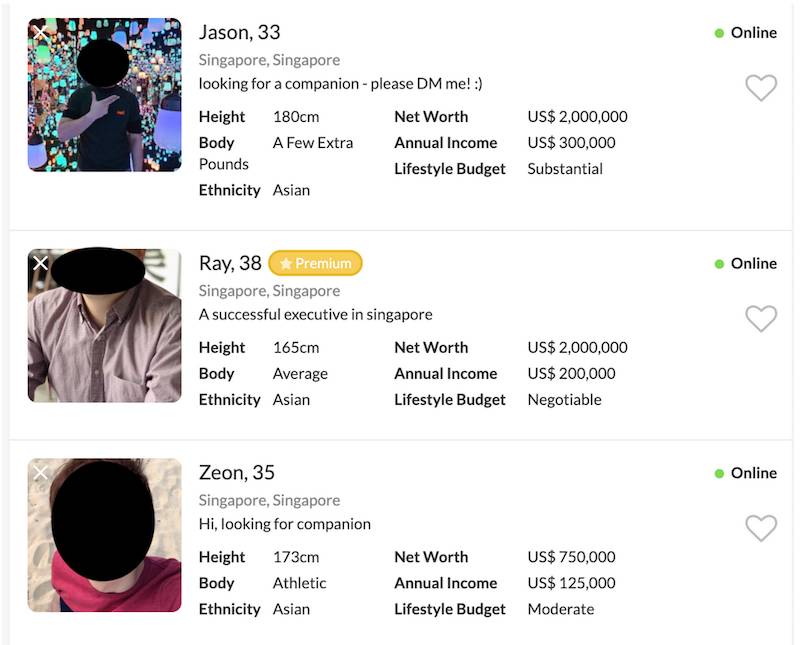Click Zeon's 'Hi, looking for companion' tagline
Image resolution: width=800 pixels, height=645 pixels.
tap(284, 524)
